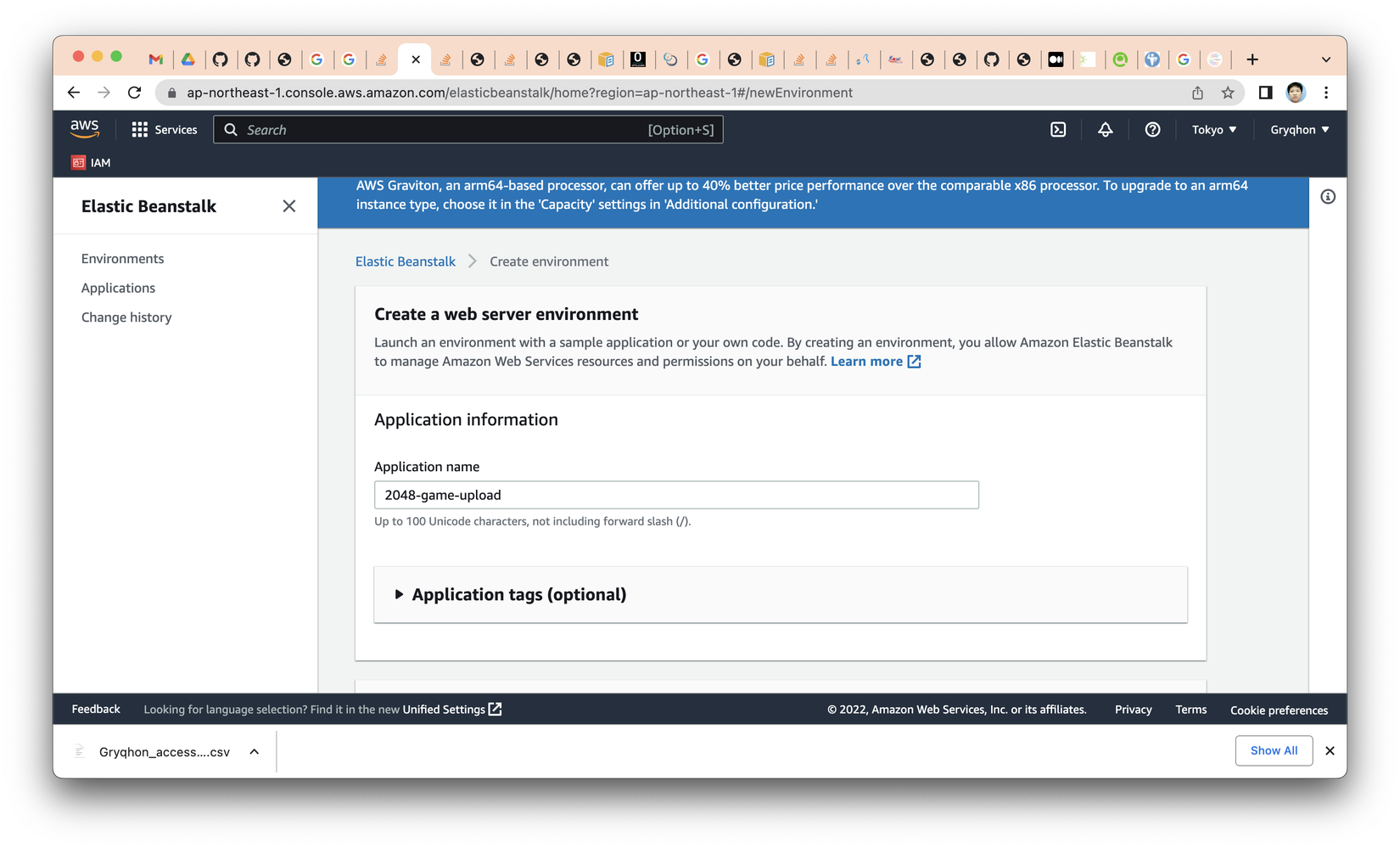Click the Show All downloads button
This screenshot has width=1400, height=848.
[x=1274, y=750]
